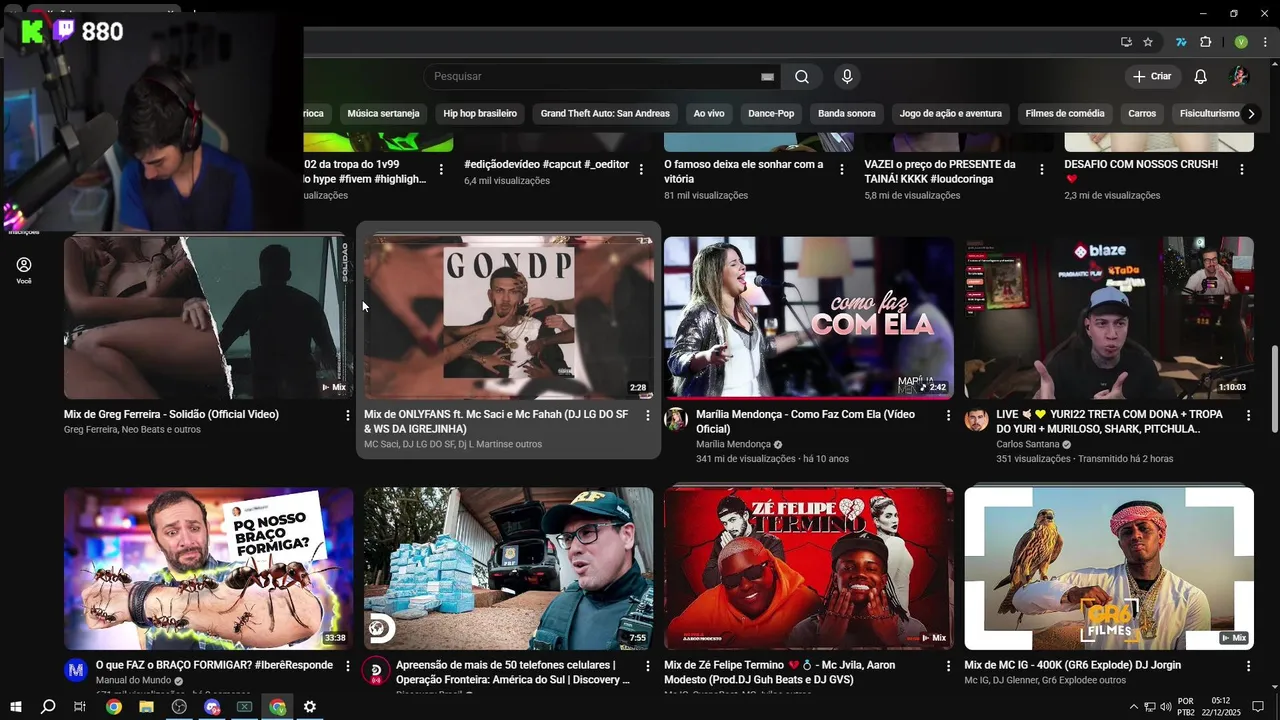The image size is (1280, 720).
Task: Open YouTube notifications bell
Action: 1201,77
